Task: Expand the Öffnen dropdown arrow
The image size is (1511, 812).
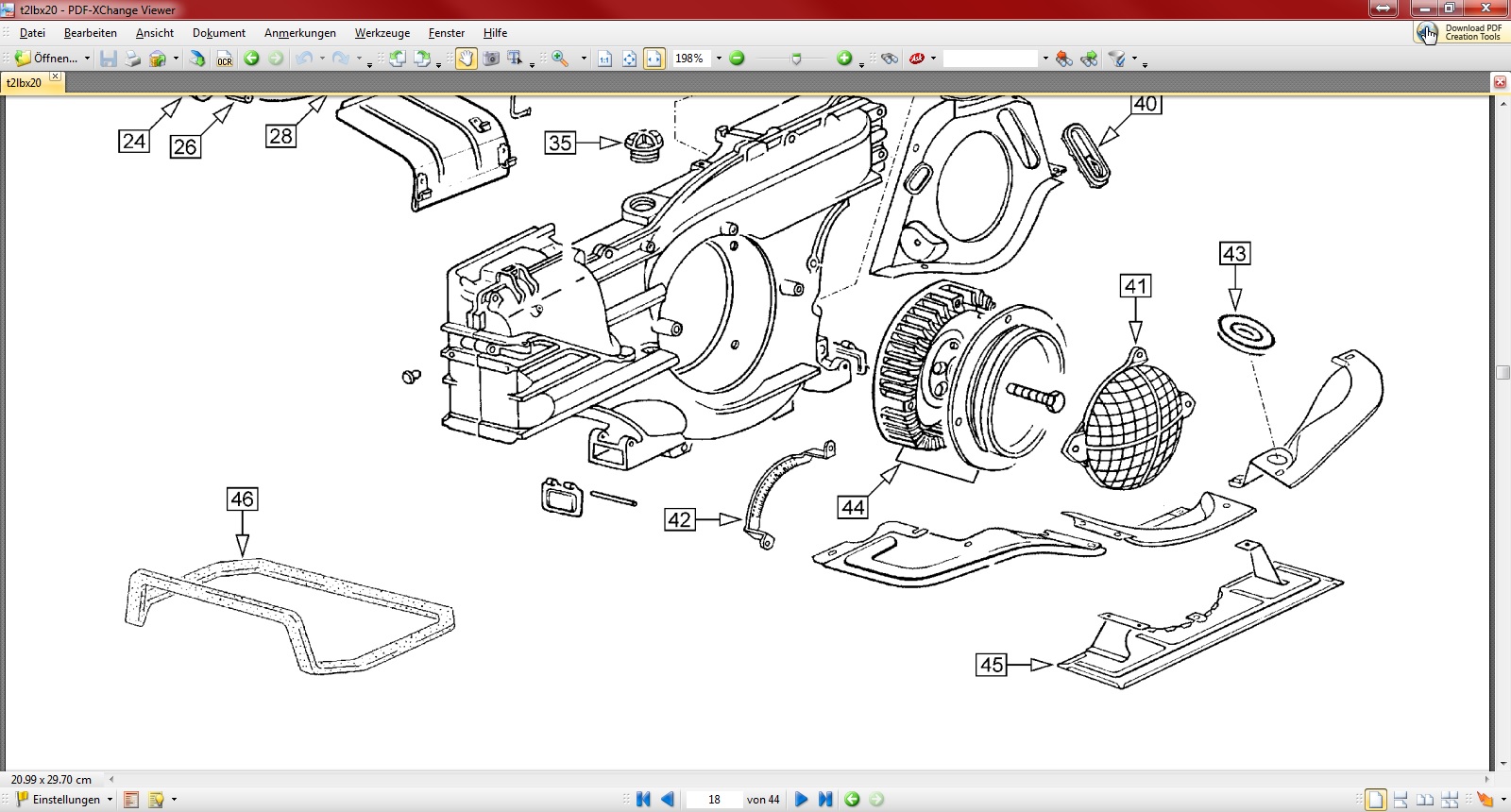Action: (x=87, y=59)
